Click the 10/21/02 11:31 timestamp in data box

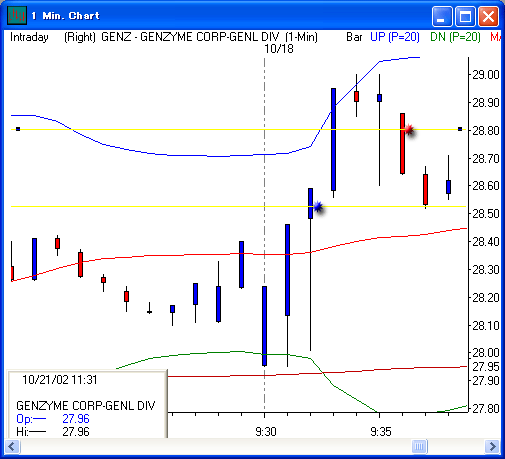coord(60,380)
